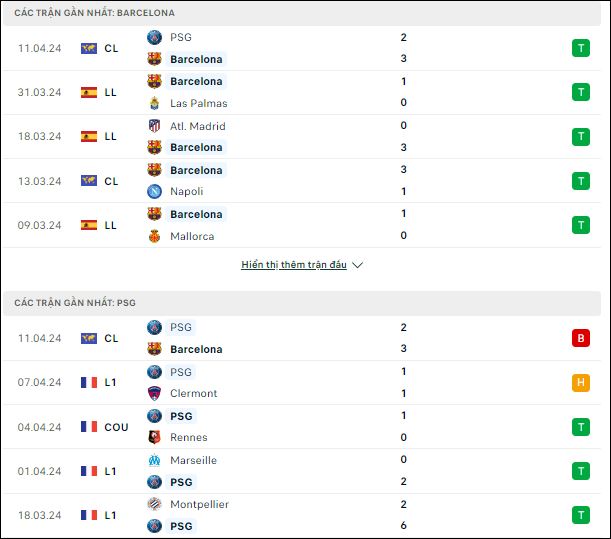Click the Marseille club logo
Image resolution: width=611 pixels, height=539 pixels.
click(154, 460)
